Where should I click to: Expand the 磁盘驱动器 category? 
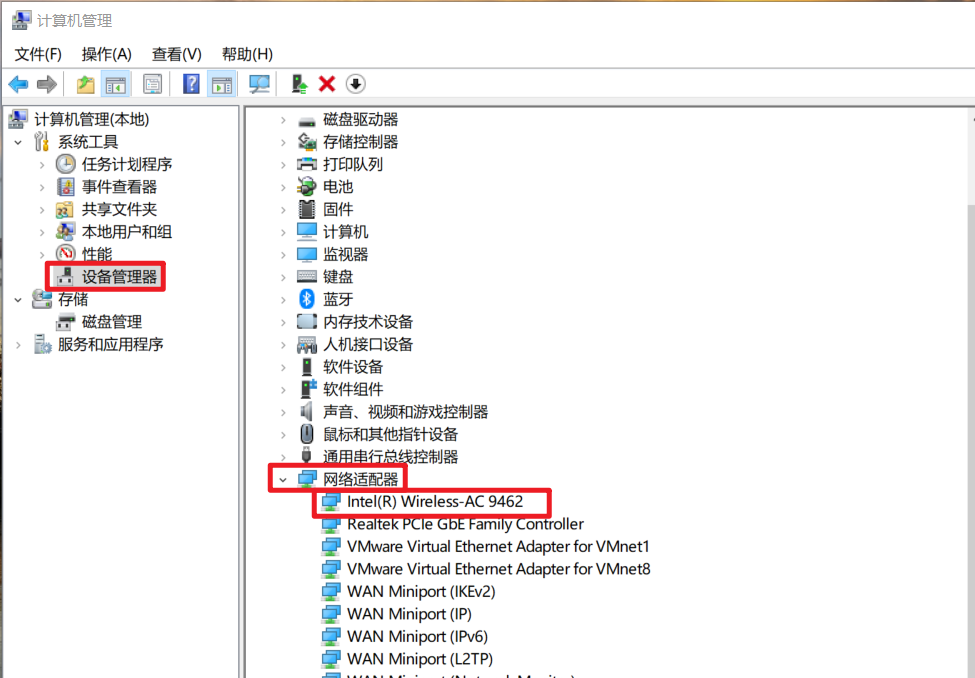[x=283, y=120]
